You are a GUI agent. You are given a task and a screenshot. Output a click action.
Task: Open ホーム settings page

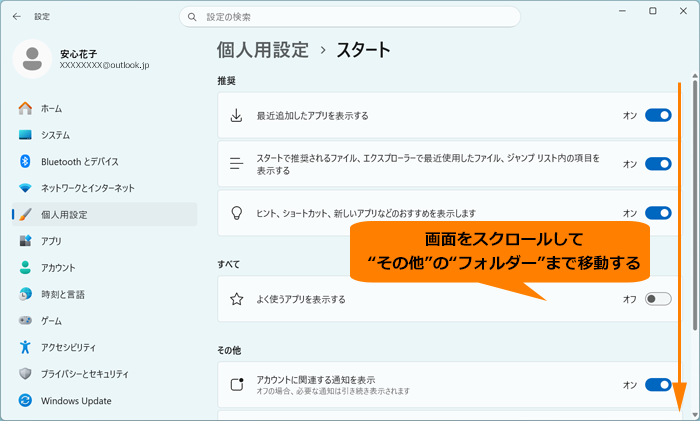[104, 108]
